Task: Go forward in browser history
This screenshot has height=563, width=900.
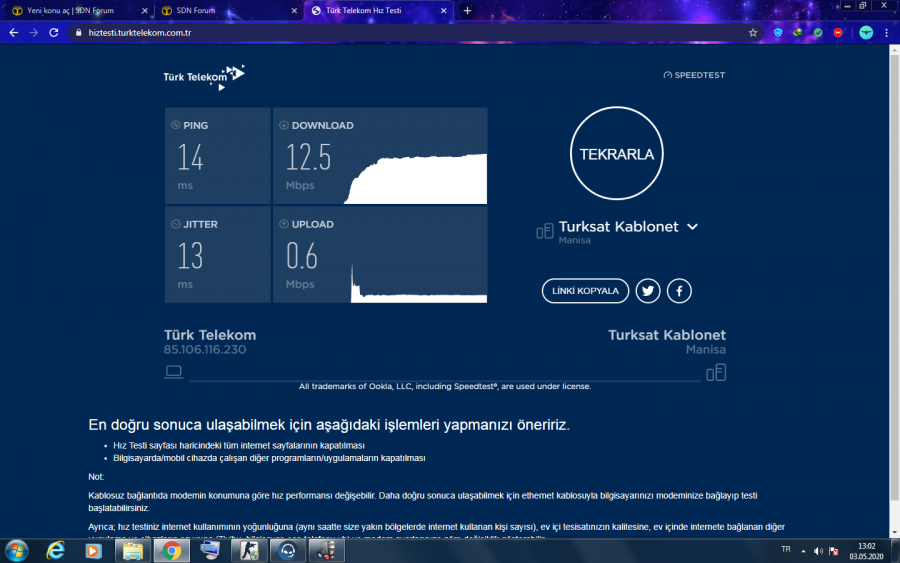Action: tap(34, 33)
